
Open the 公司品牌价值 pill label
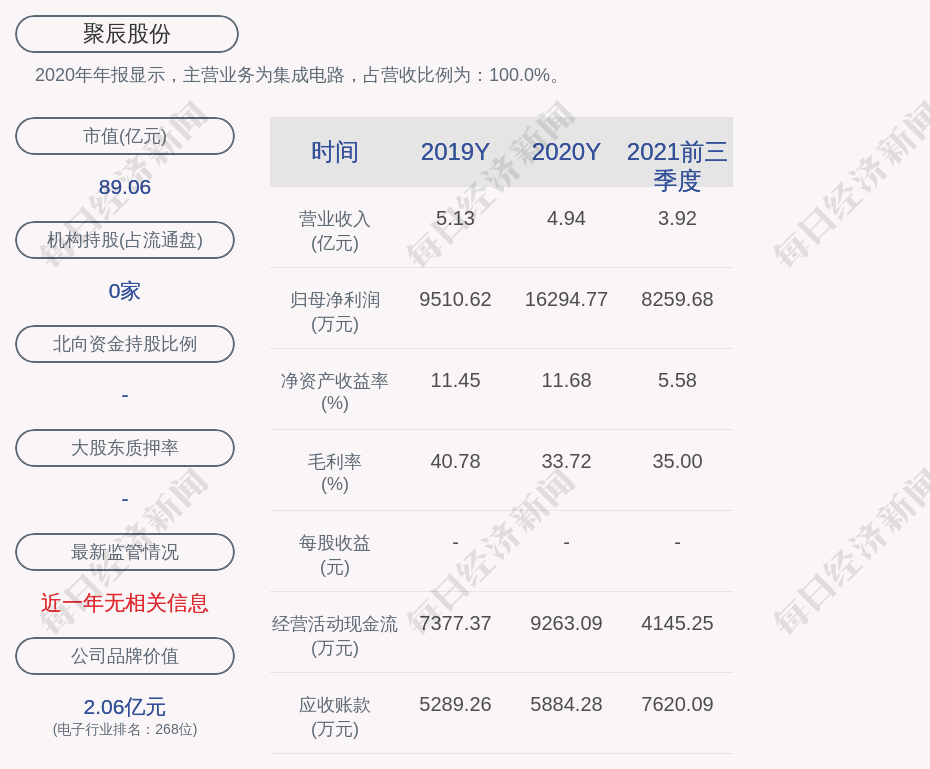[x=125, y=656]
